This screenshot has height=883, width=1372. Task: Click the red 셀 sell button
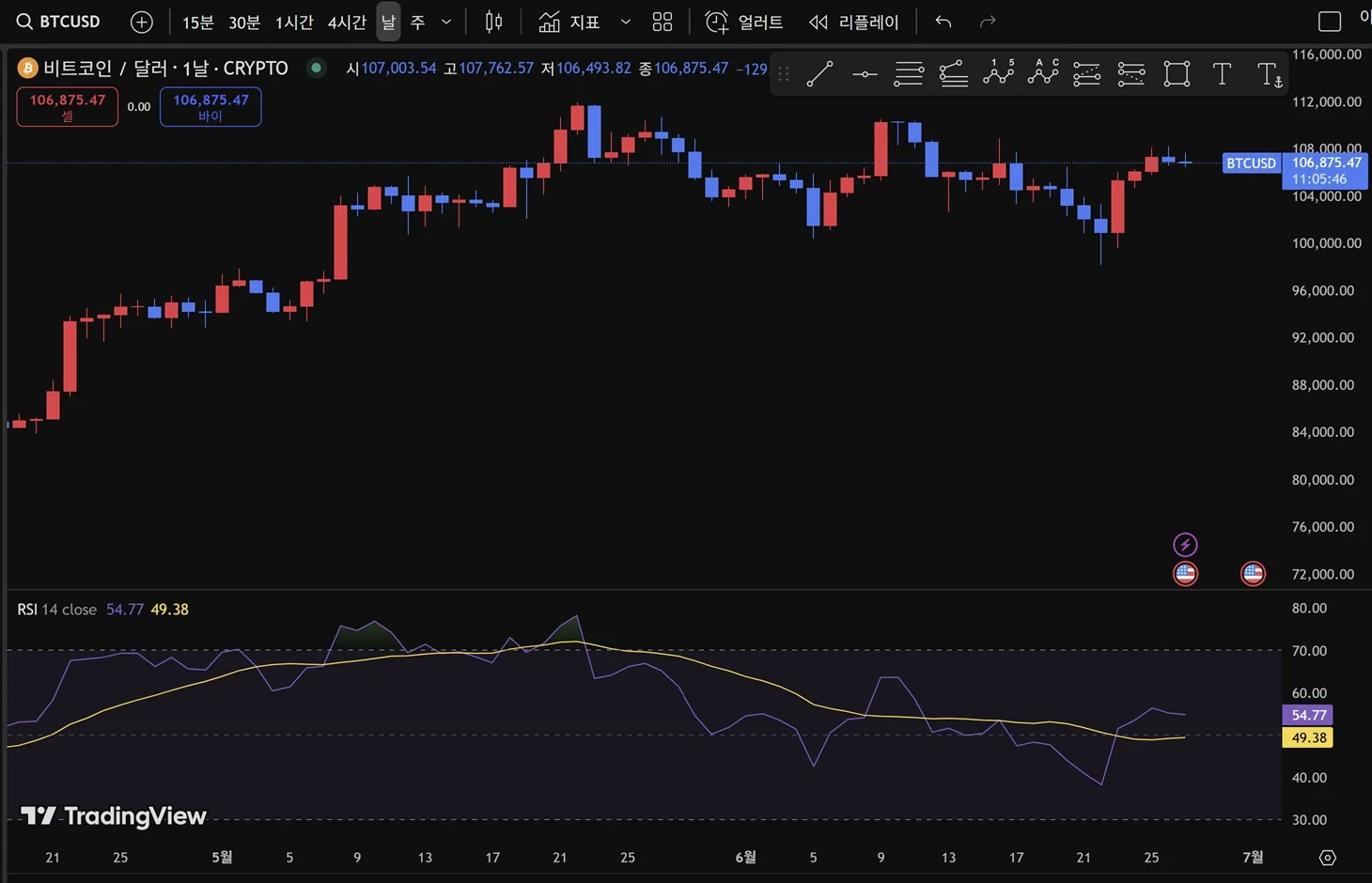[x=68, y=106]
